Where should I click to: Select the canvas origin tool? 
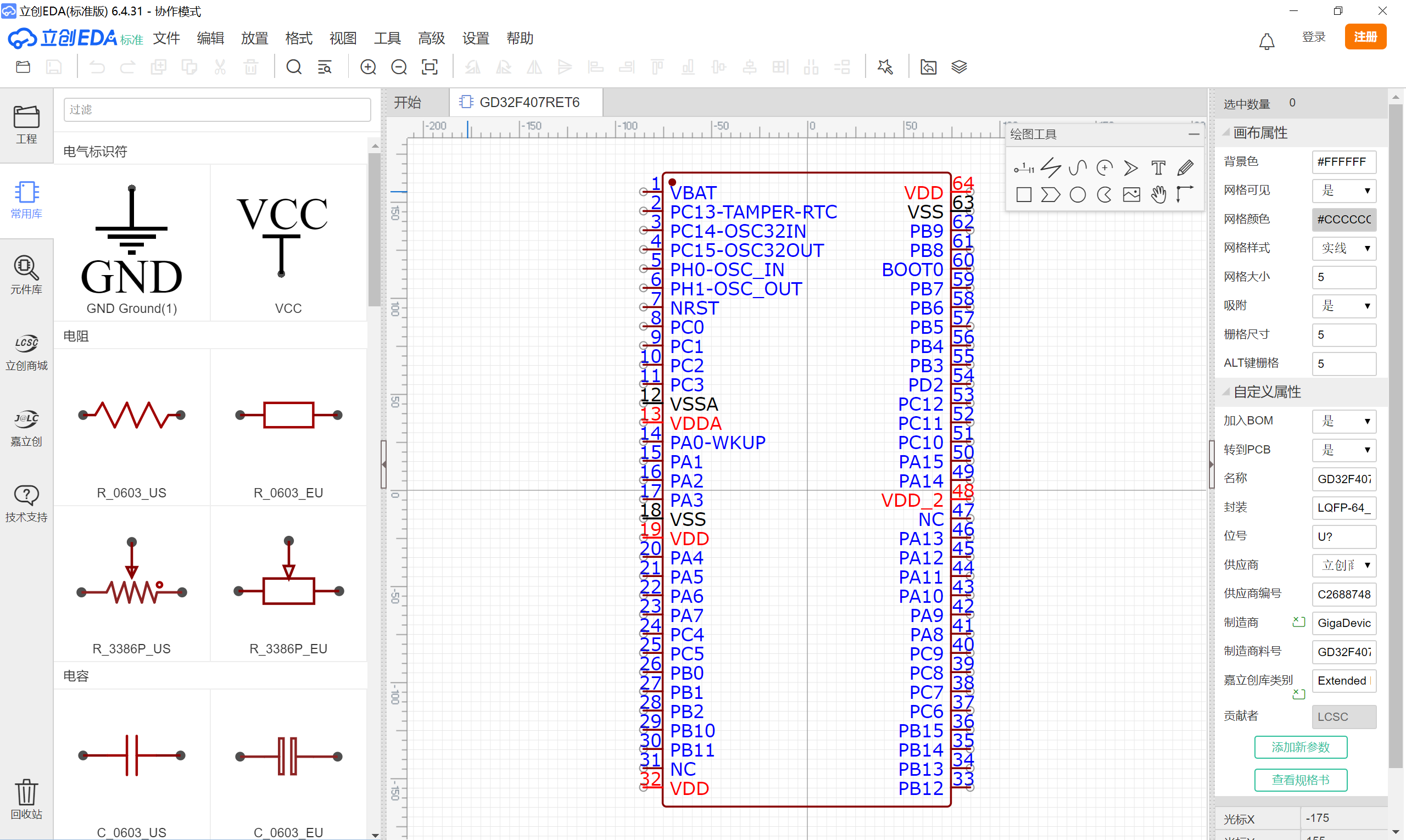click(1185, 195)
